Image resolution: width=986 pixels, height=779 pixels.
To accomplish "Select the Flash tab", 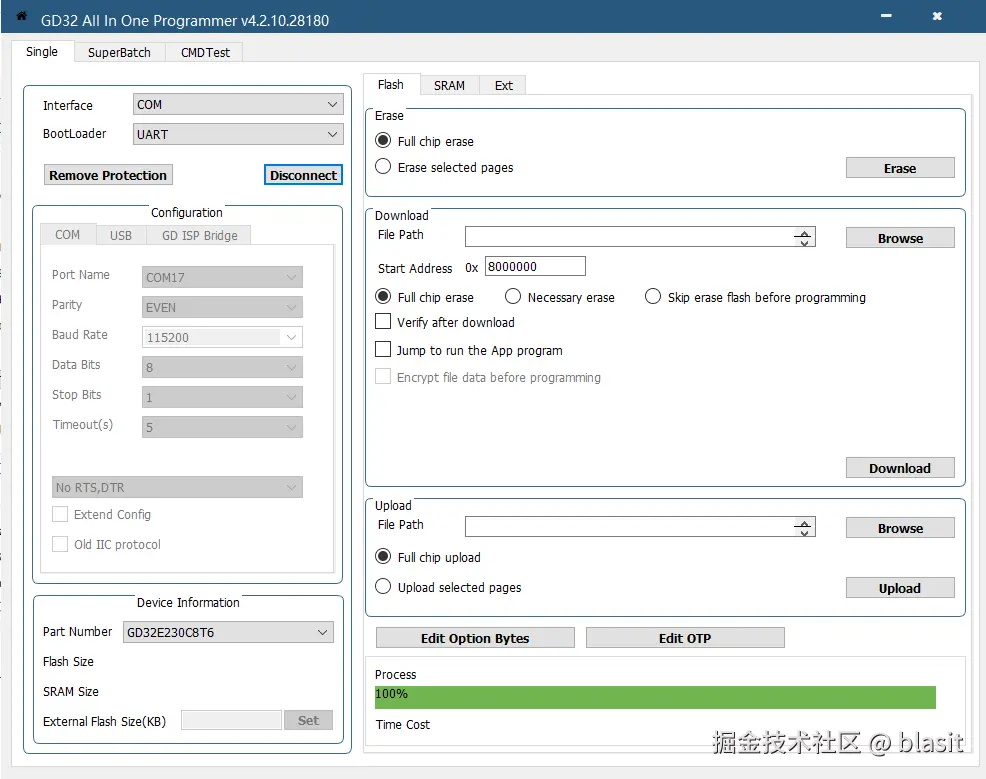I will click(391, 84).
